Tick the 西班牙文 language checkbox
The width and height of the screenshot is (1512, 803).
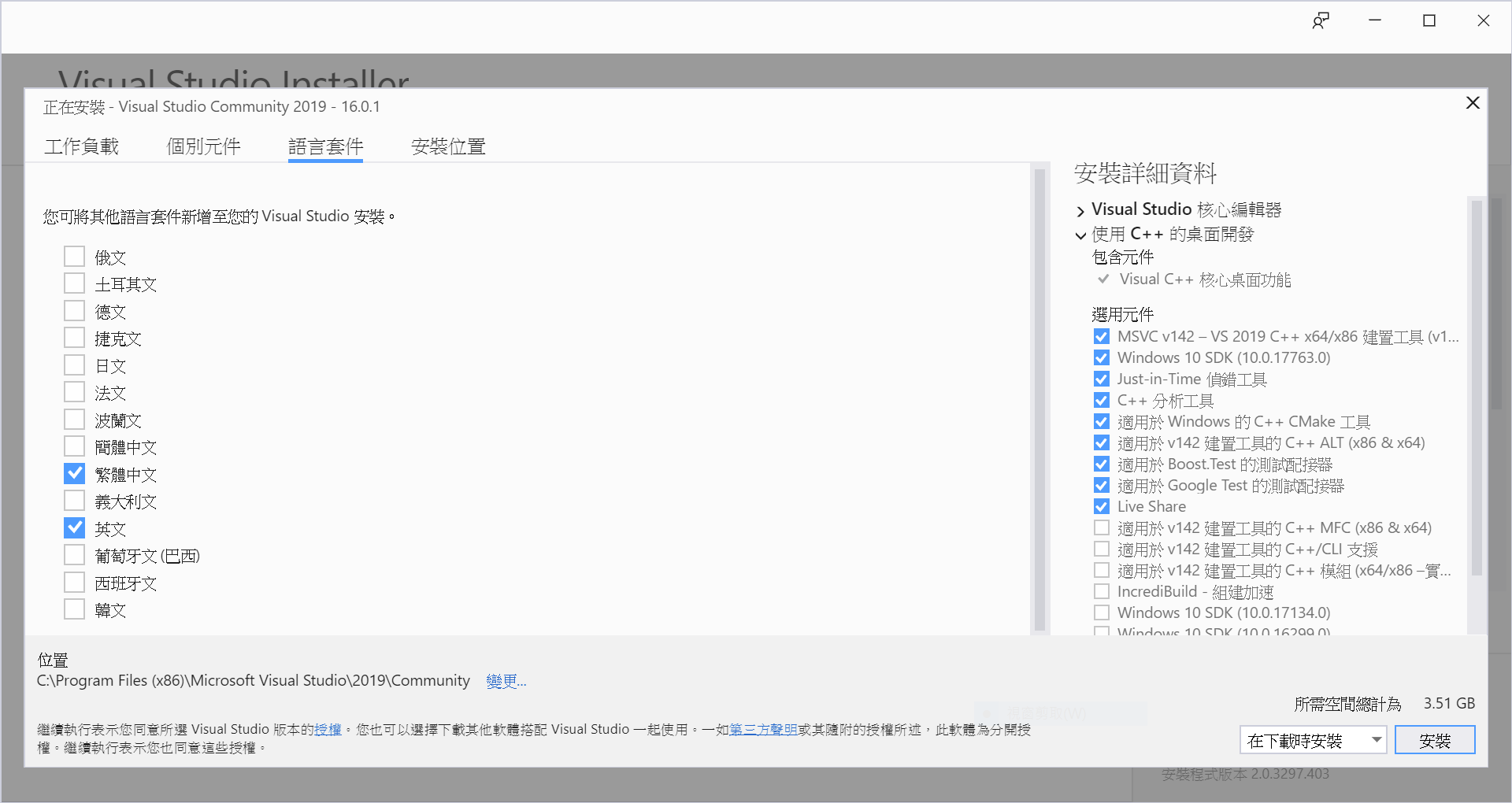coord(75,583)
